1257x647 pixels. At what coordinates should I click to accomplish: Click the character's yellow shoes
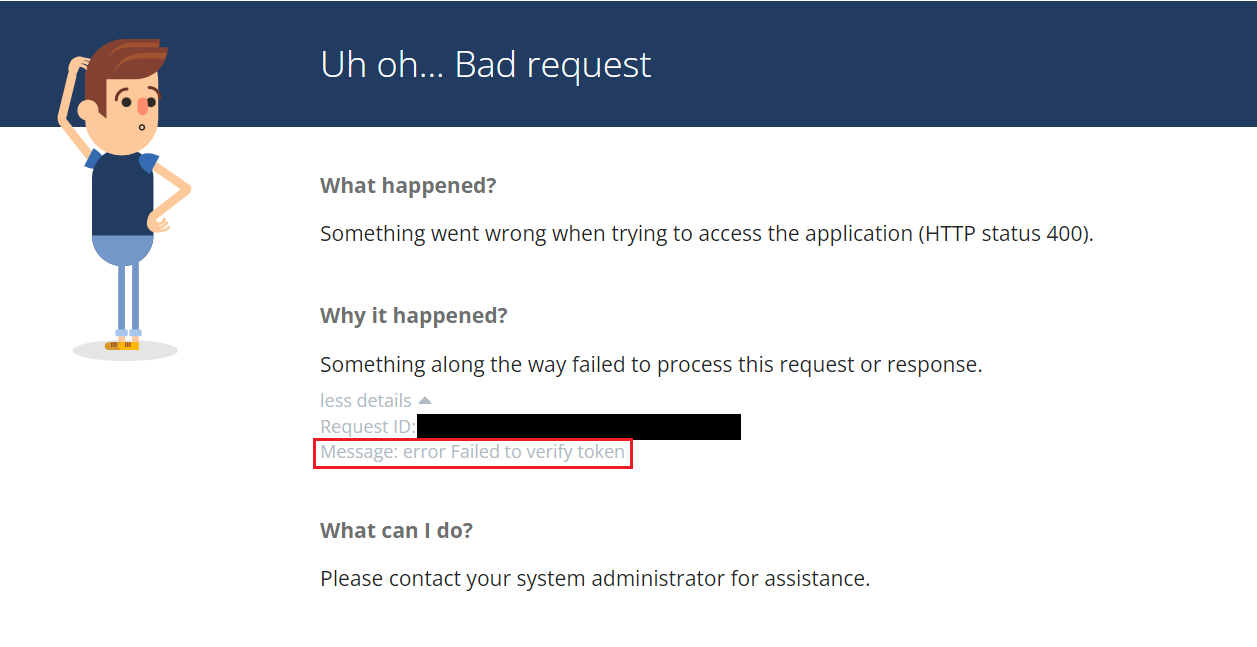[123, 343]
